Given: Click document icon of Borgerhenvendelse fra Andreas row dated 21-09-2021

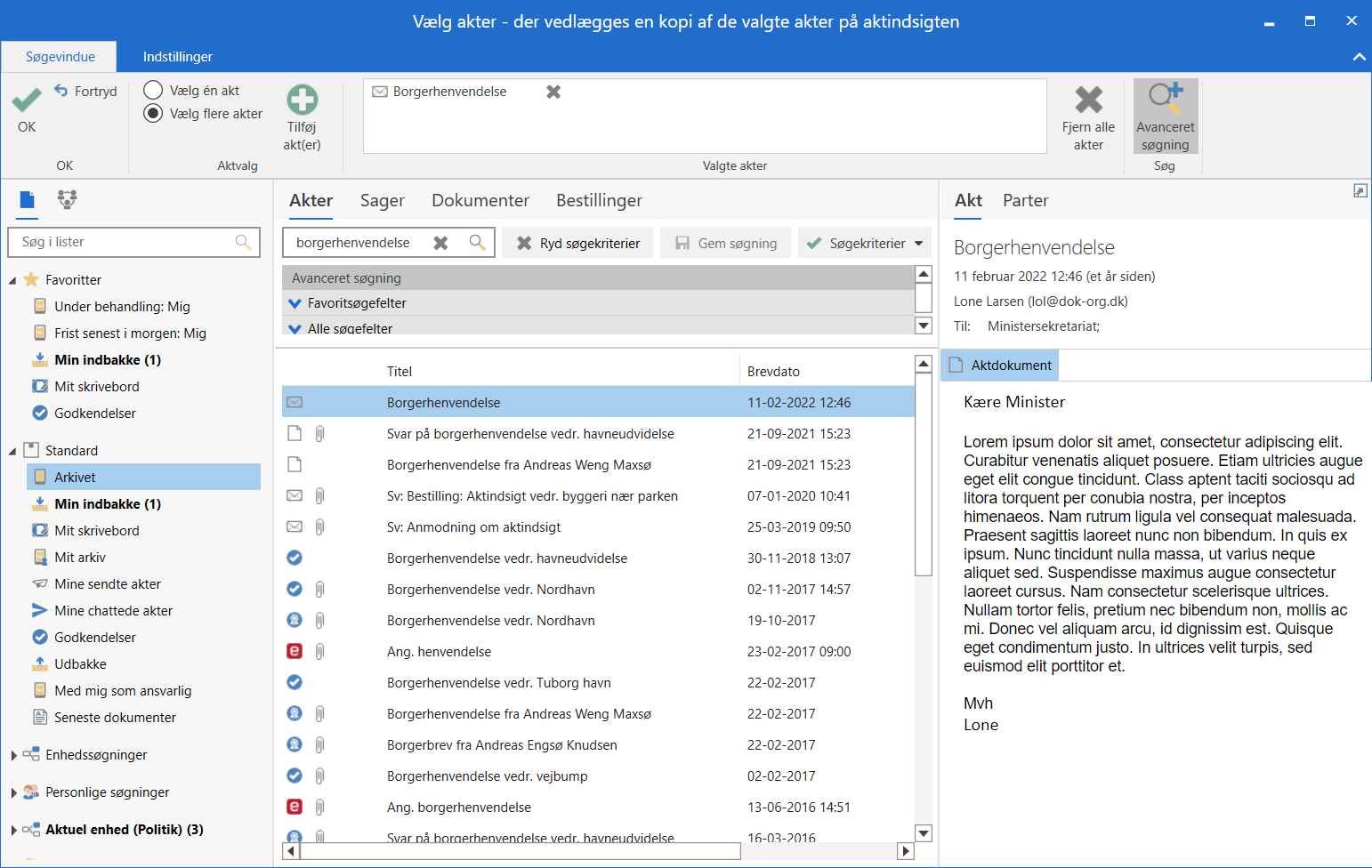Looking at the screenshot, I should 295,464.
